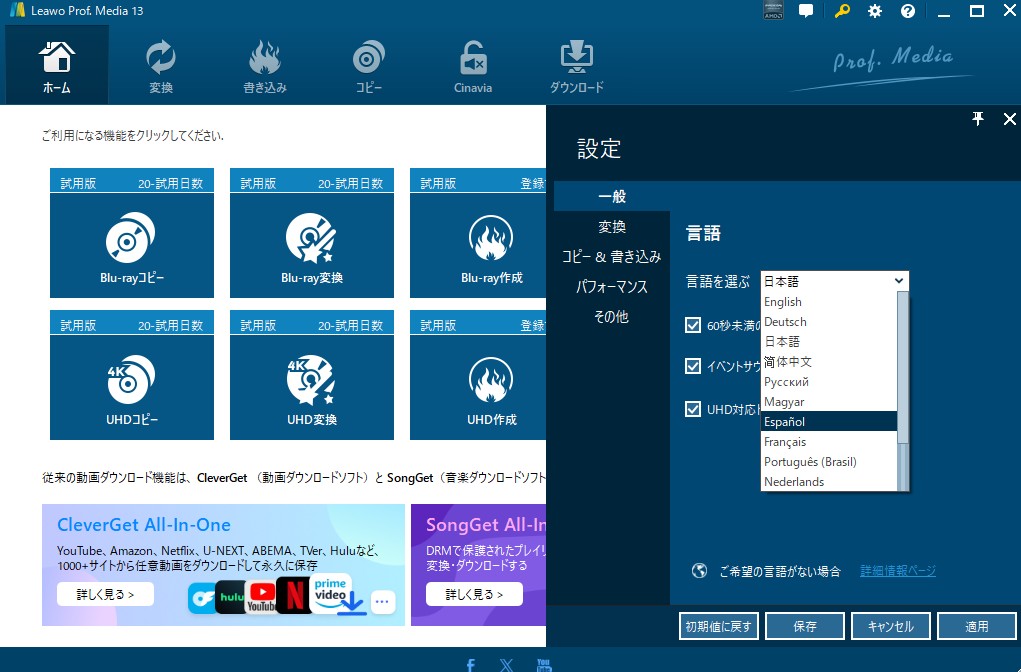Click 詳しく見る in CleverGet banner
This screenshot has width=1021, height=672.
point(105,594)
